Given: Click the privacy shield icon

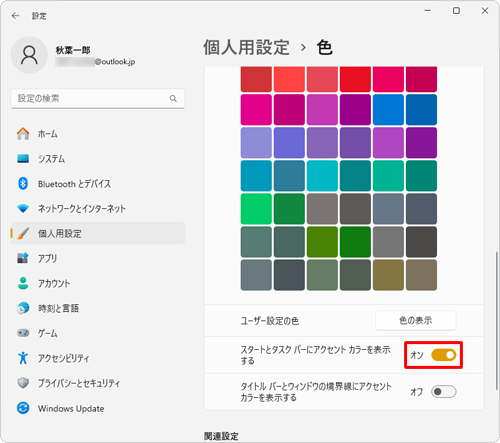Looking at the screenshot, I should 23,383.
